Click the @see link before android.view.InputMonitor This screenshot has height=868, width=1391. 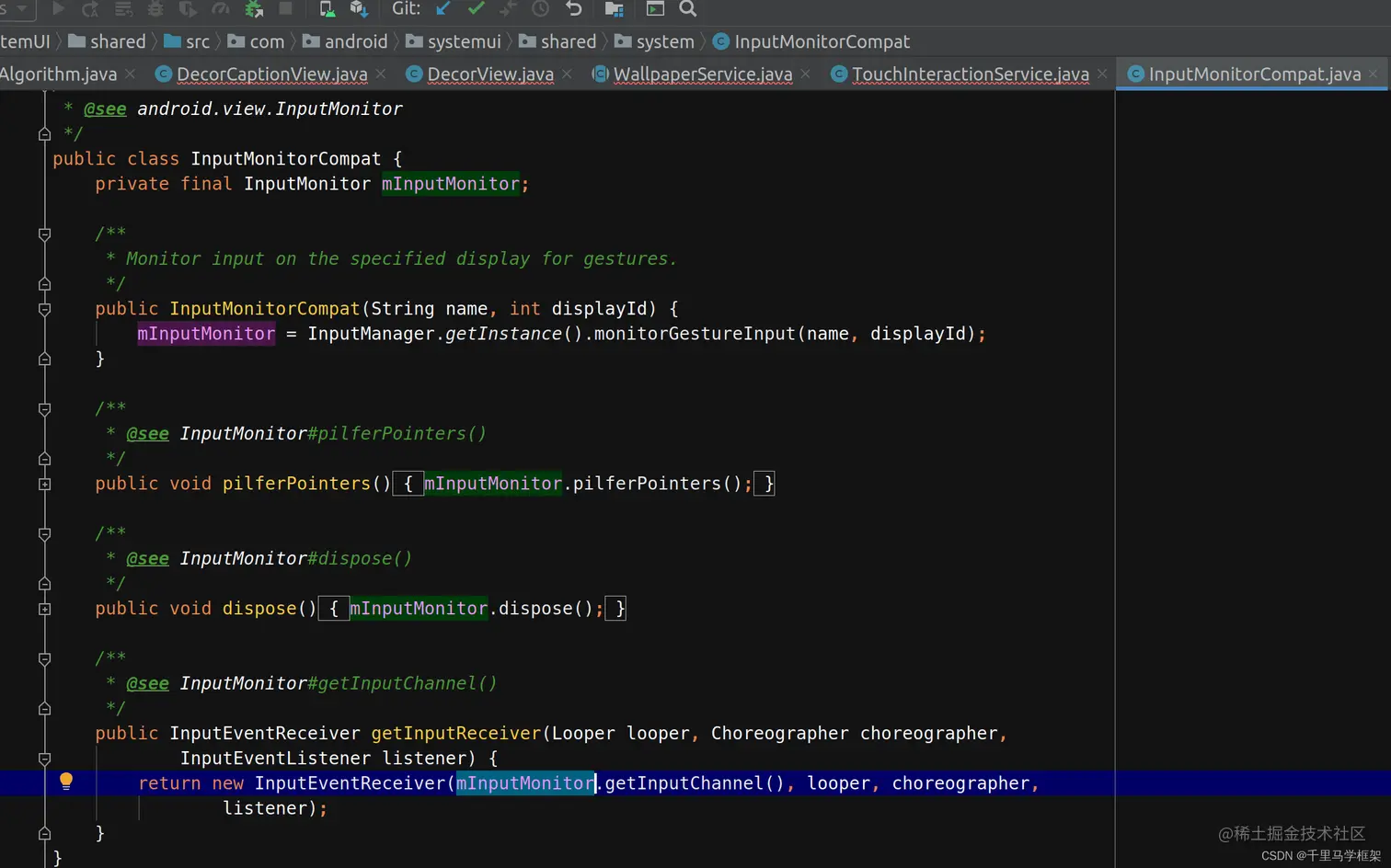pos(105,108)
